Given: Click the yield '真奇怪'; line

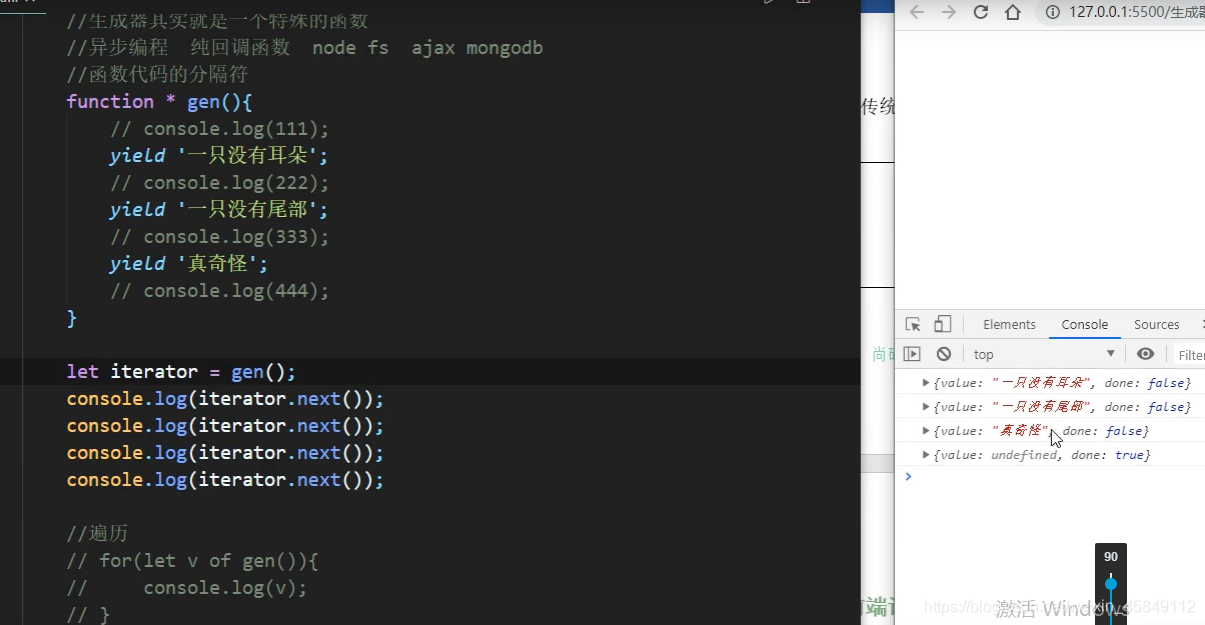Looking at the screenshot, I should tap(189, 264).
